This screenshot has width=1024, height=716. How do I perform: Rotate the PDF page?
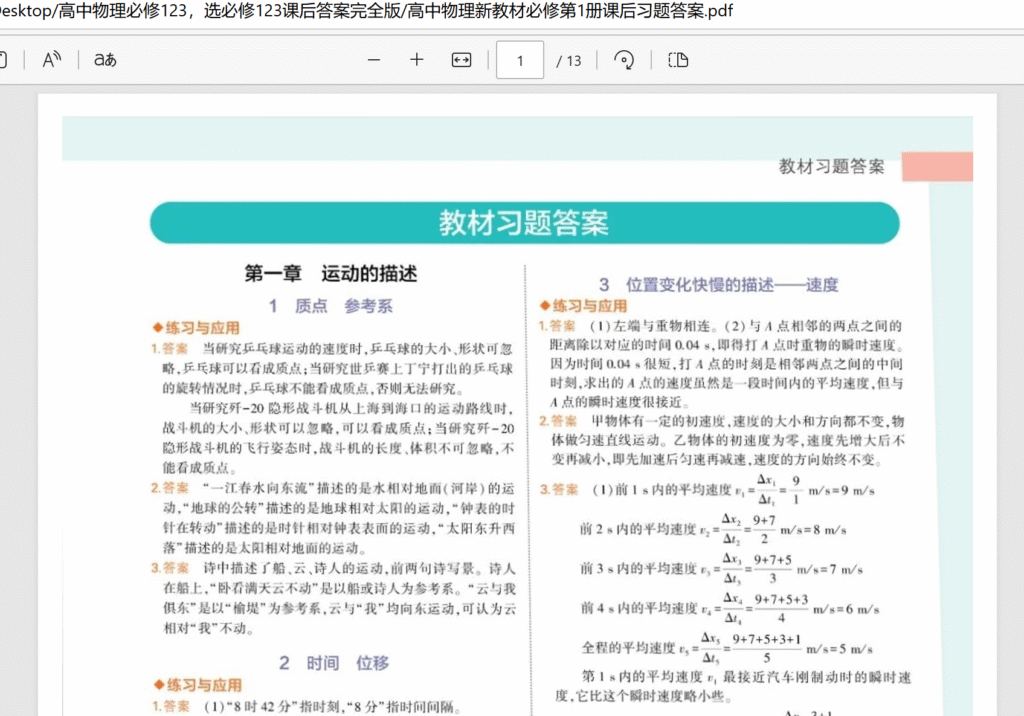(624, 60)
